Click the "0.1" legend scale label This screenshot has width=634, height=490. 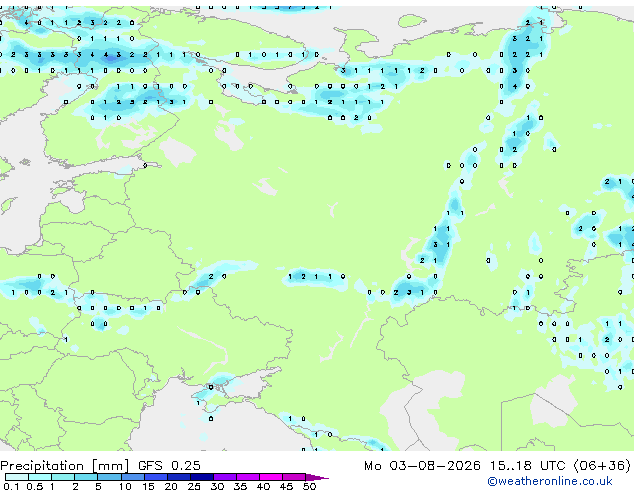tap(11, 486)
